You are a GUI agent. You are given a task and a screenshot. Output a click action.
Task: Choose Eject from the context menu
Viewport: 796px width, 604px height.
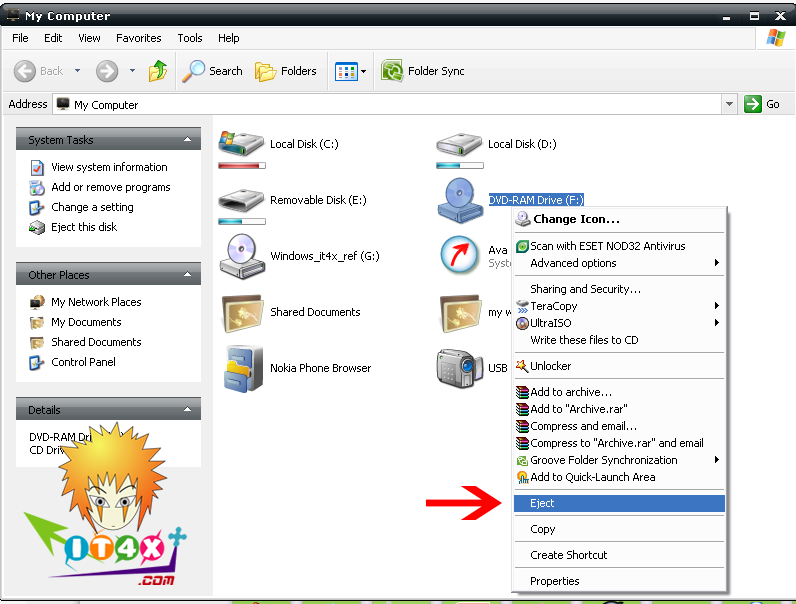pos(543,503)
